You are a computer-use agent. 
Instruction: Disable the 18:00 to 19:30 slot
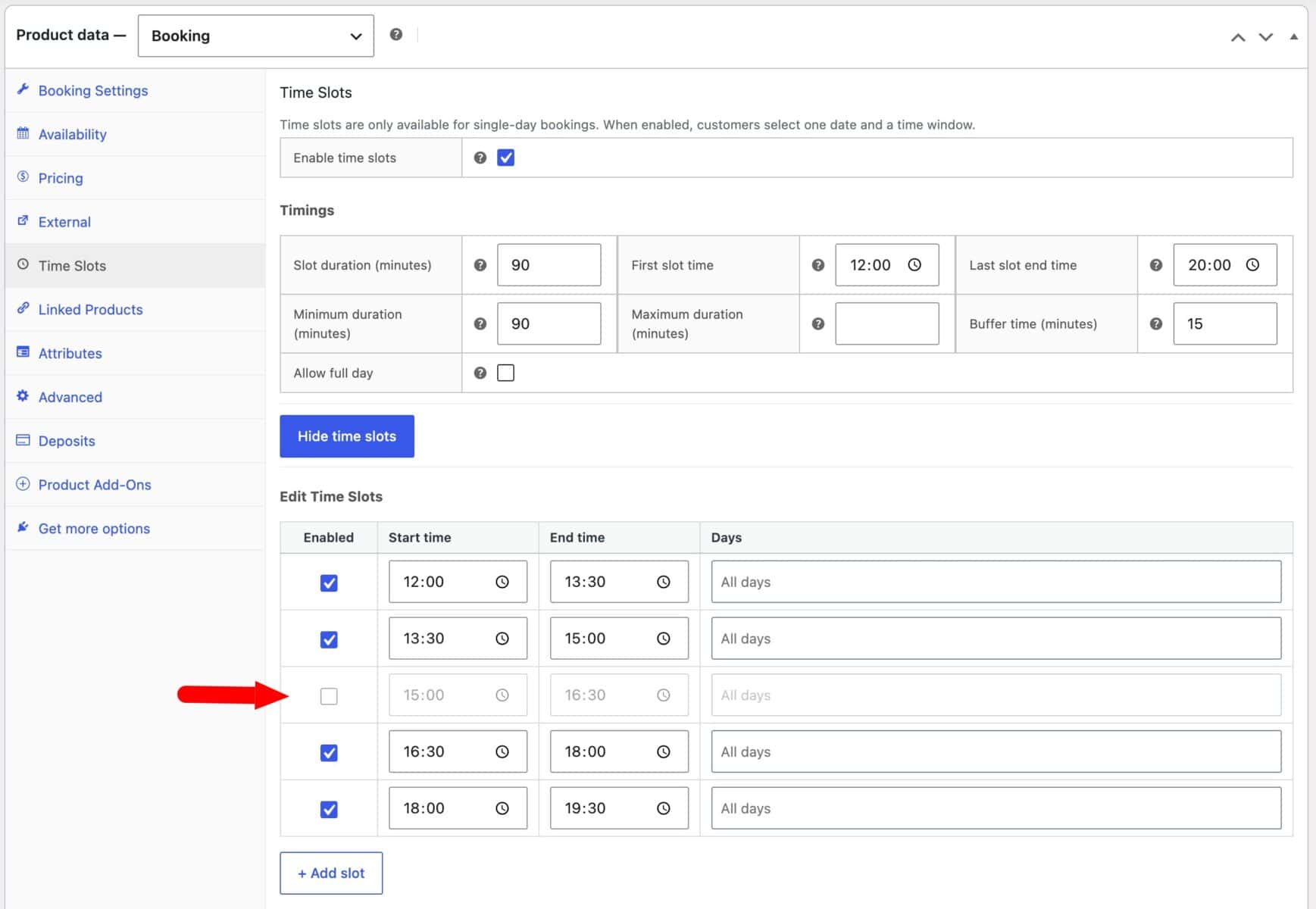[x=329, y=809]
